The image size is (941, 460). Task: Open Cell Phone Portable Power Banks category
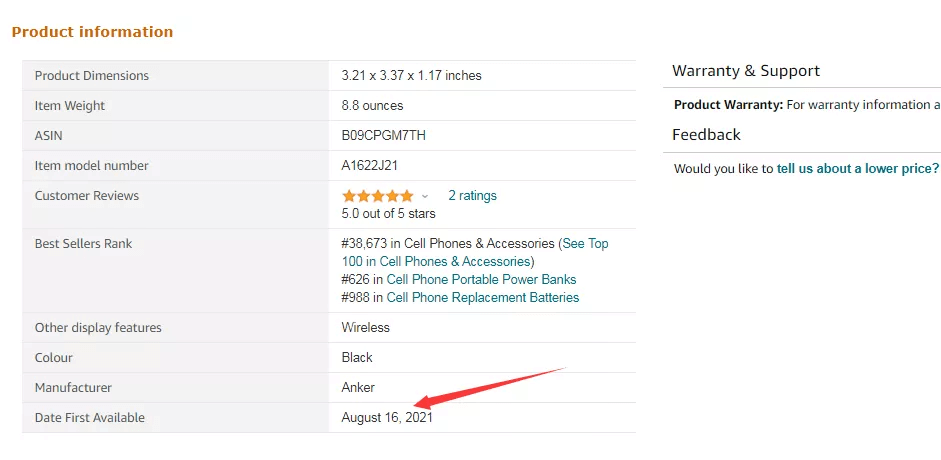[481, 280]
